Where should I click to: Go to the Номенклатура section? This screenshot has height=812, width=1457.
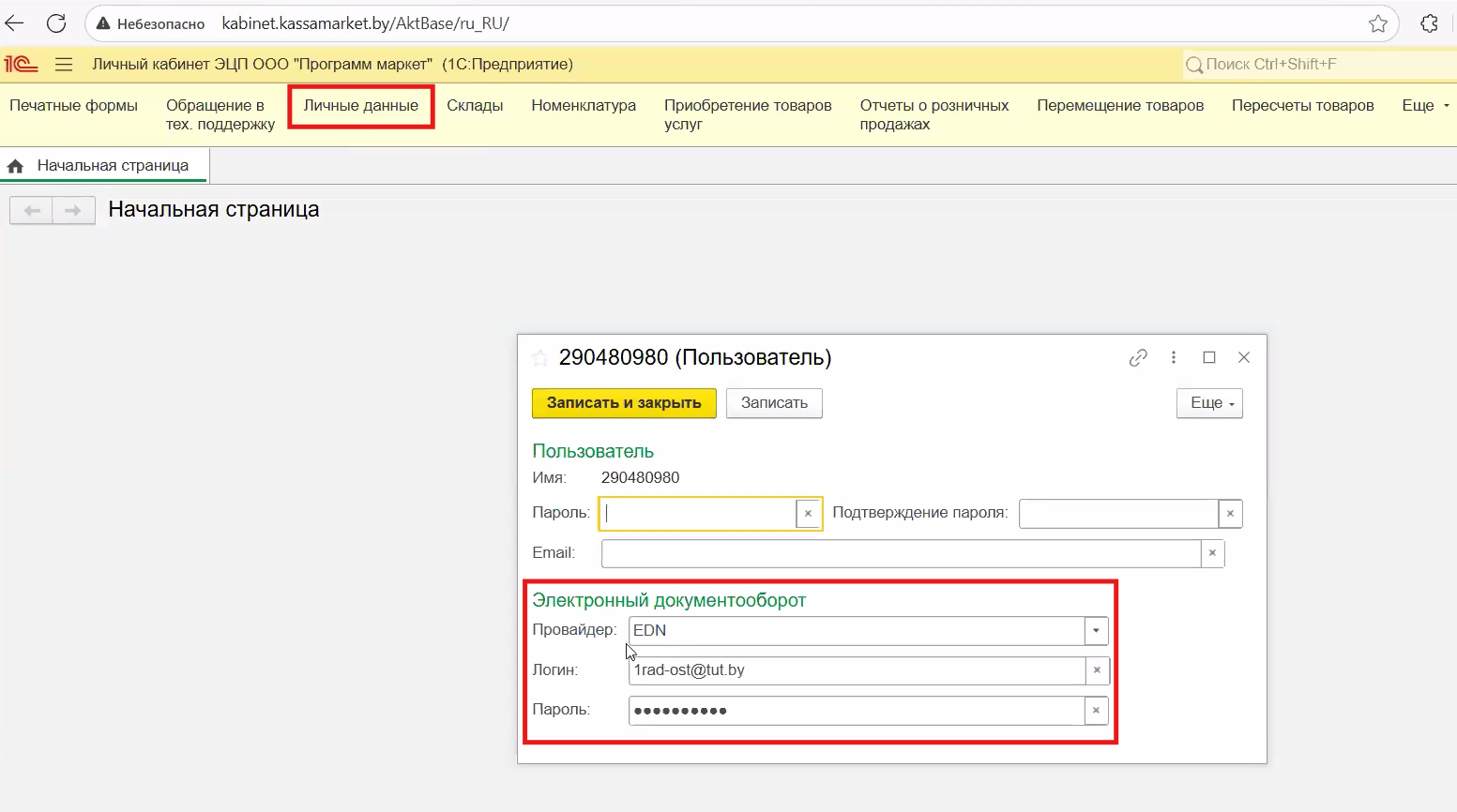pyautogui.click(x=583, y=105)
